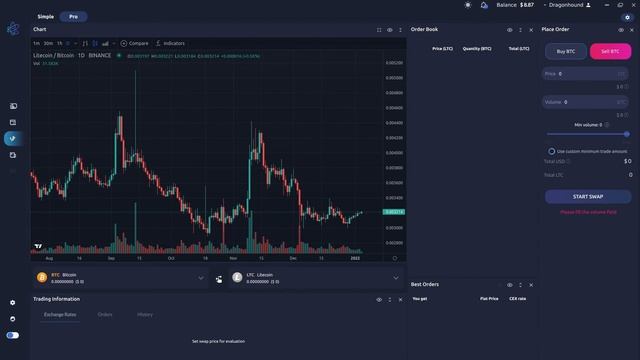Close the Trading Information panel
This screenshot has width=640, height=360.
[400, 300]
